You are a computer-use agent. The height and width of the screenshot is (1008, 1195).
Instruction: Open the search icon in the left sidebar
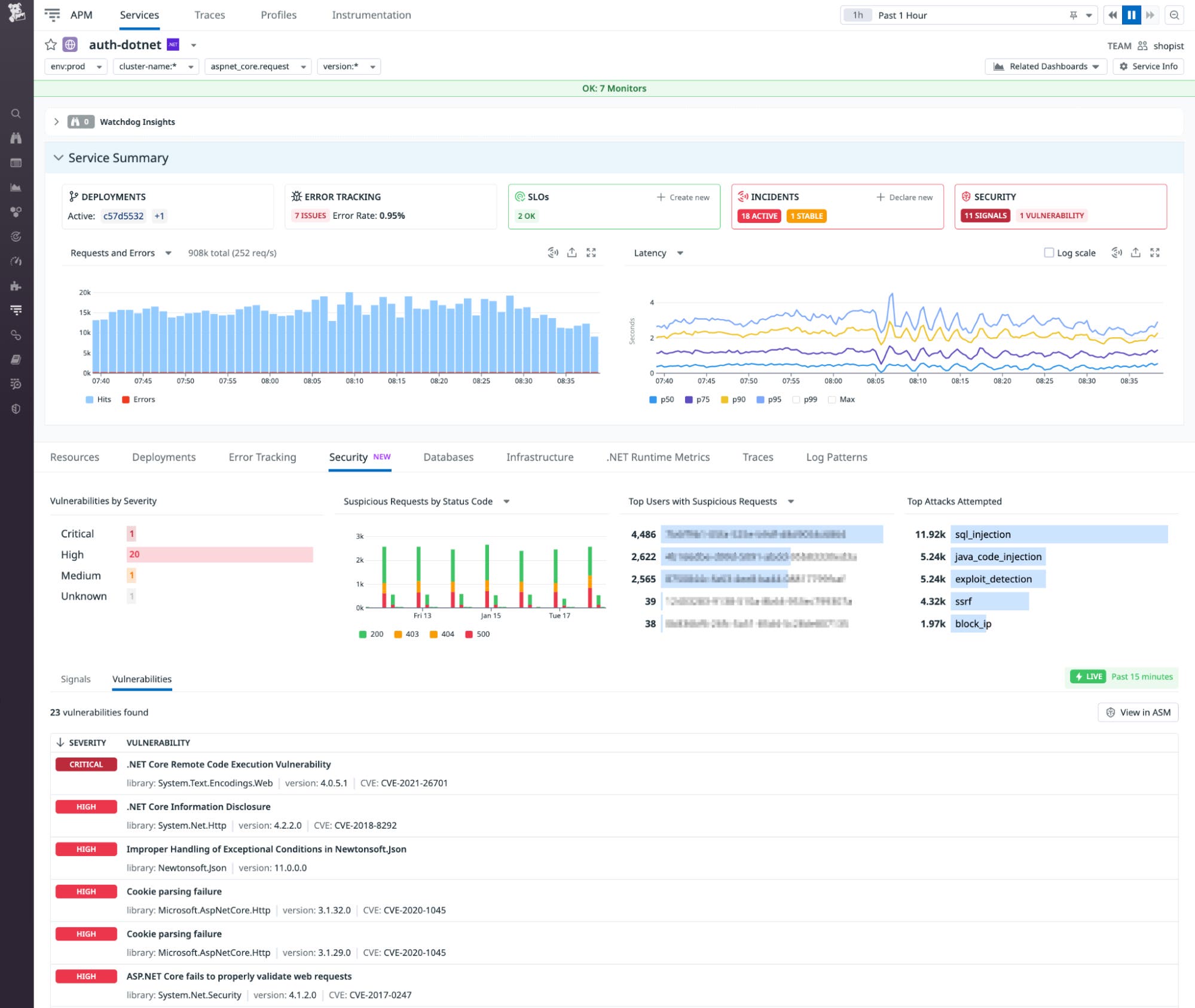click(16, 114)
